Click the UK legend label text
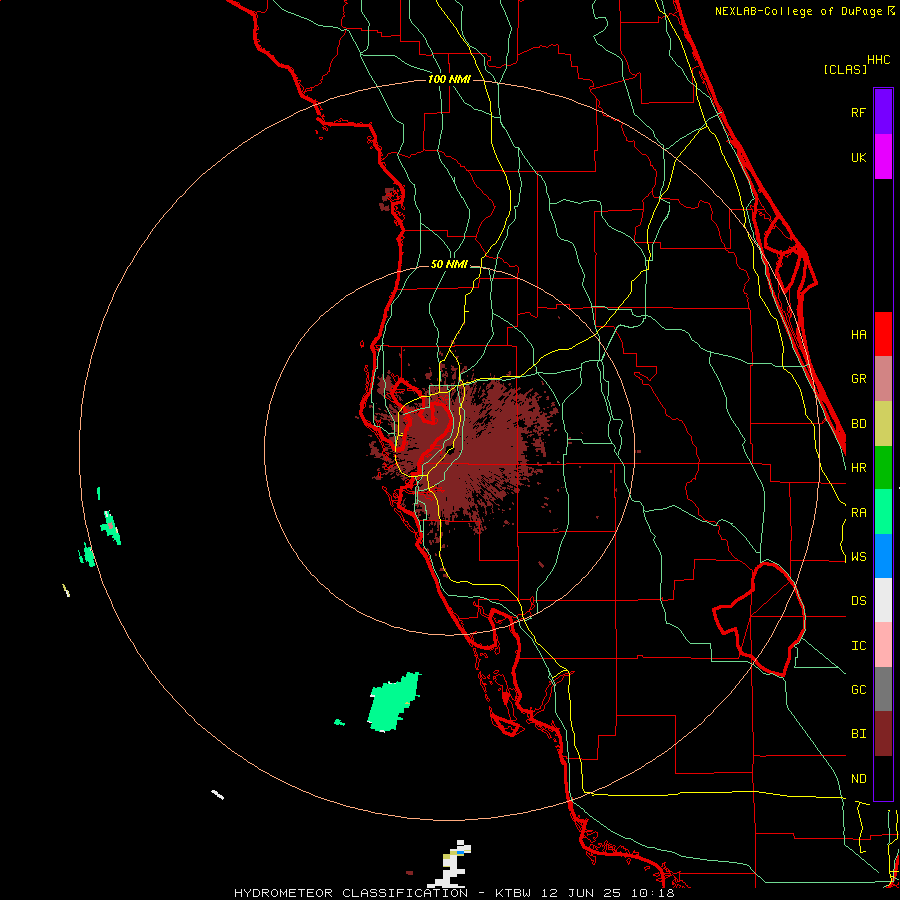900x900 pixels. tap(858, 157)
